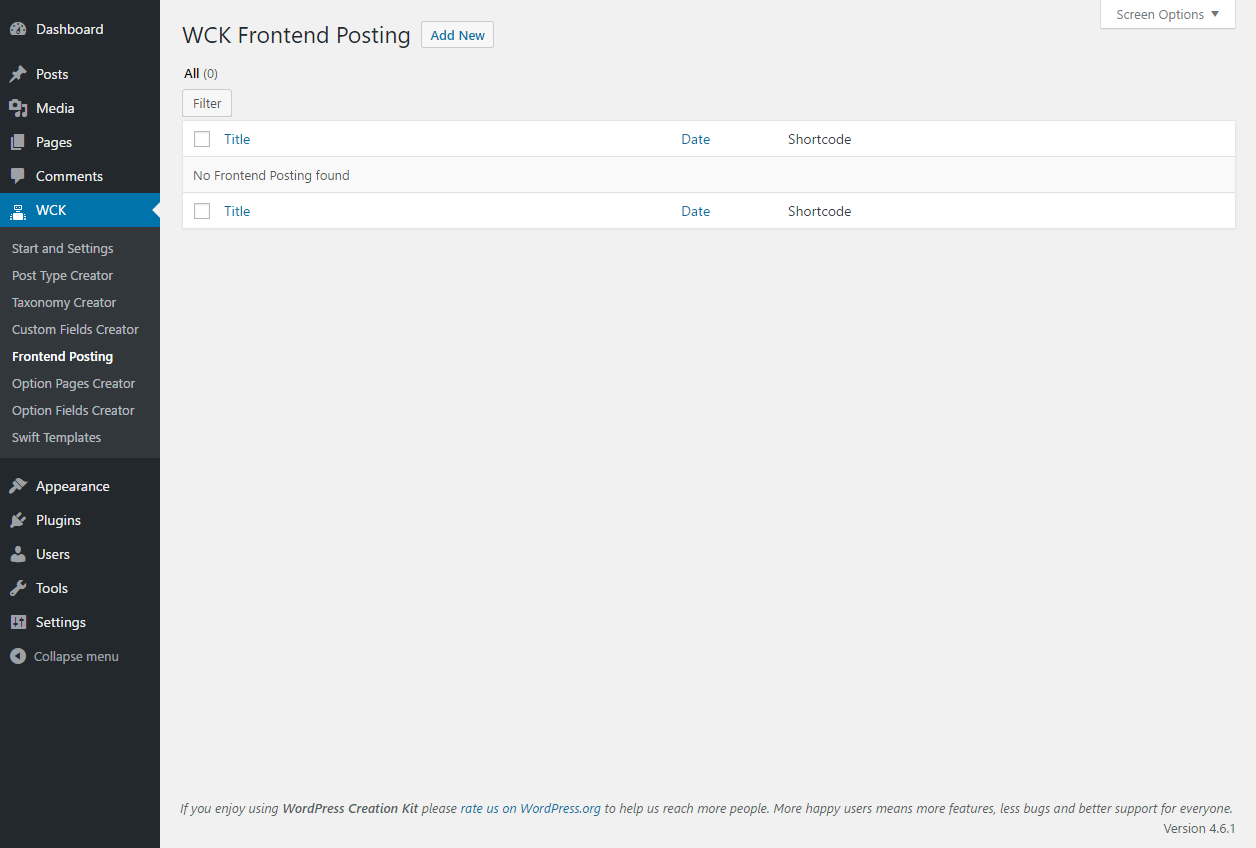The width and height of the screenshot is (1256, 848).
Task: Open Custom Fields Creator submenu item
Action: 75,329
